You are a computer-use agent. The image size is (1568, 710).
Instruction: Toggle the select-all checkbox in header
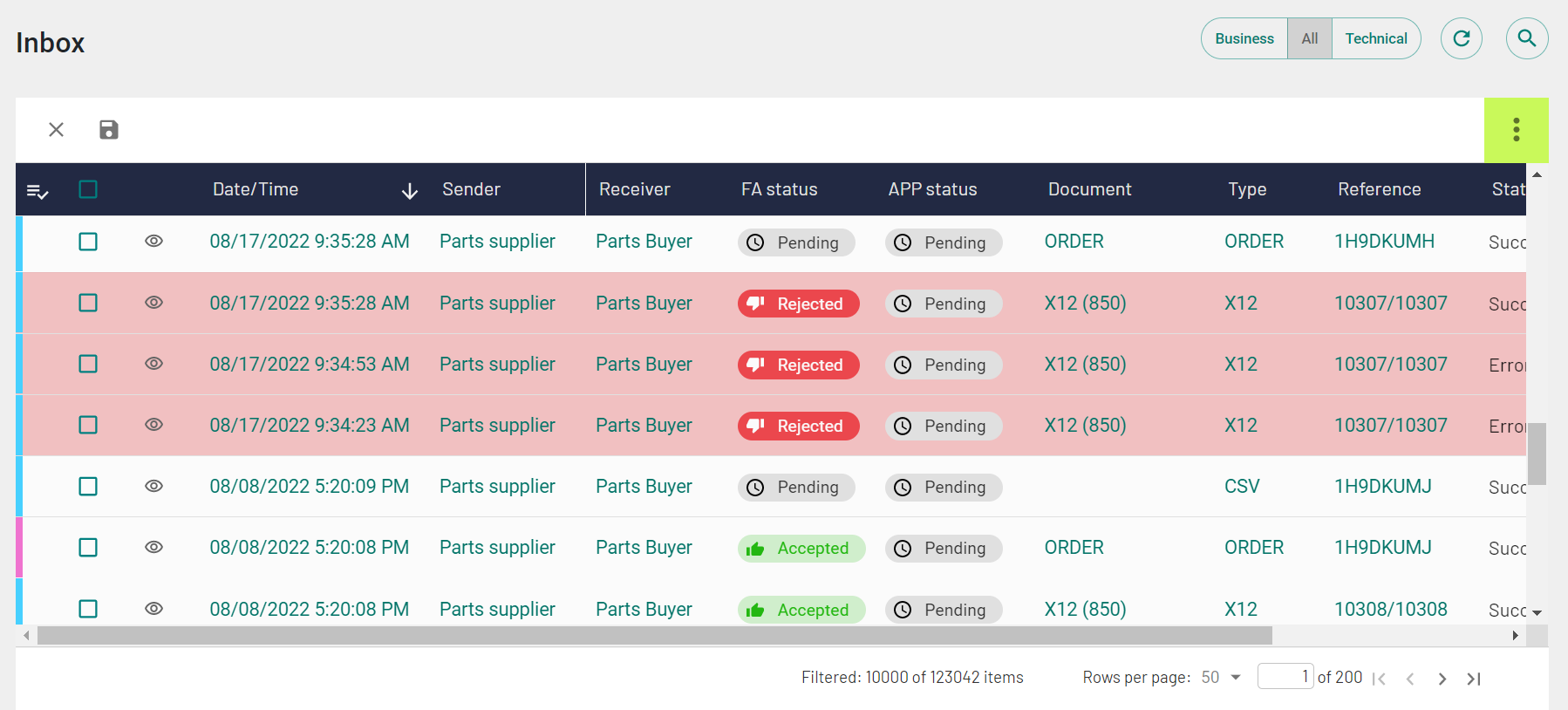tap(88, 189)
